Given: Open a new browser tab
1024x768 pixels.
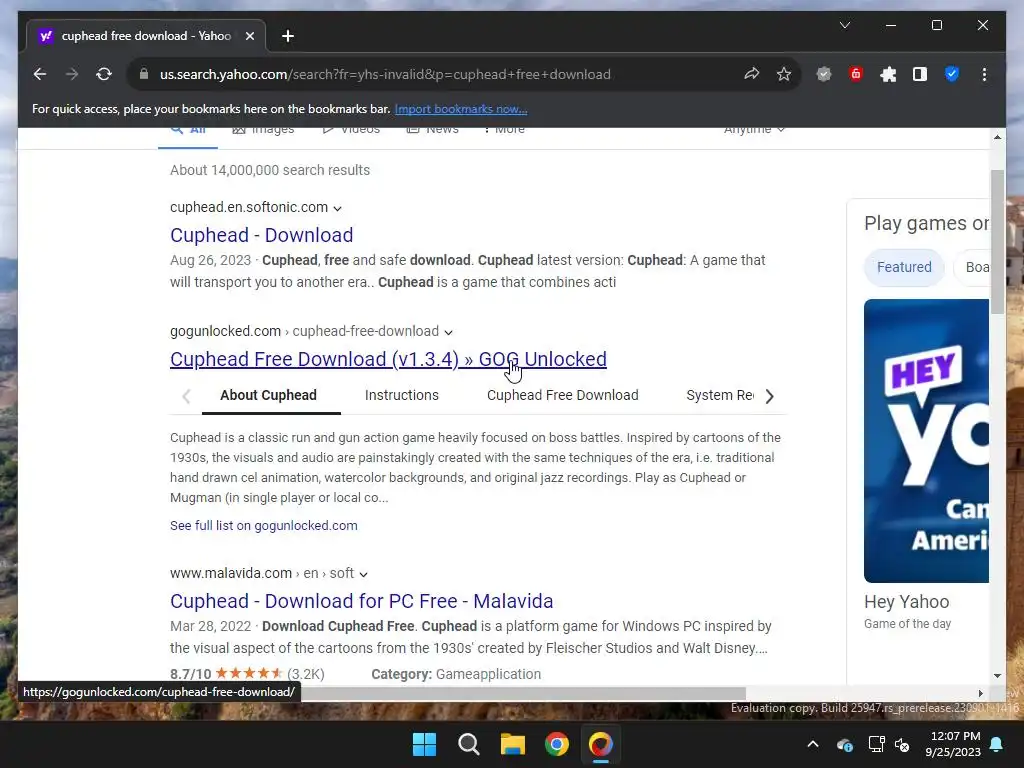Looking at the screenshot, I should pos(288,36).
